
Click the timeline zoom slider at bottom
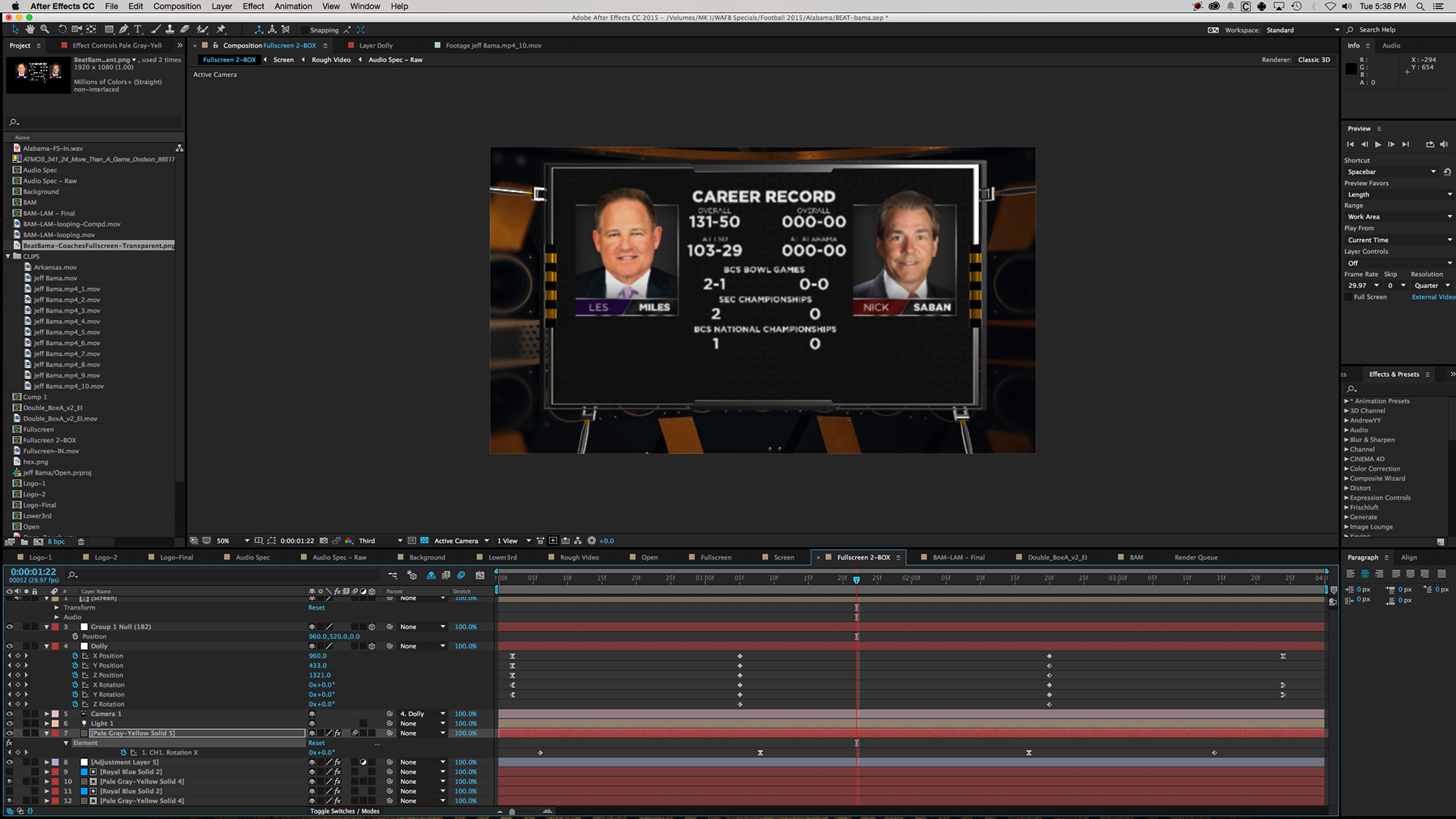[x=512, y=811]
